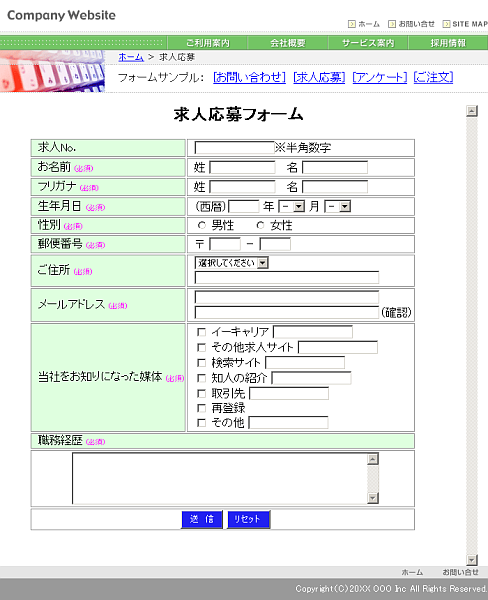Open the birth month dropdown

292,207
